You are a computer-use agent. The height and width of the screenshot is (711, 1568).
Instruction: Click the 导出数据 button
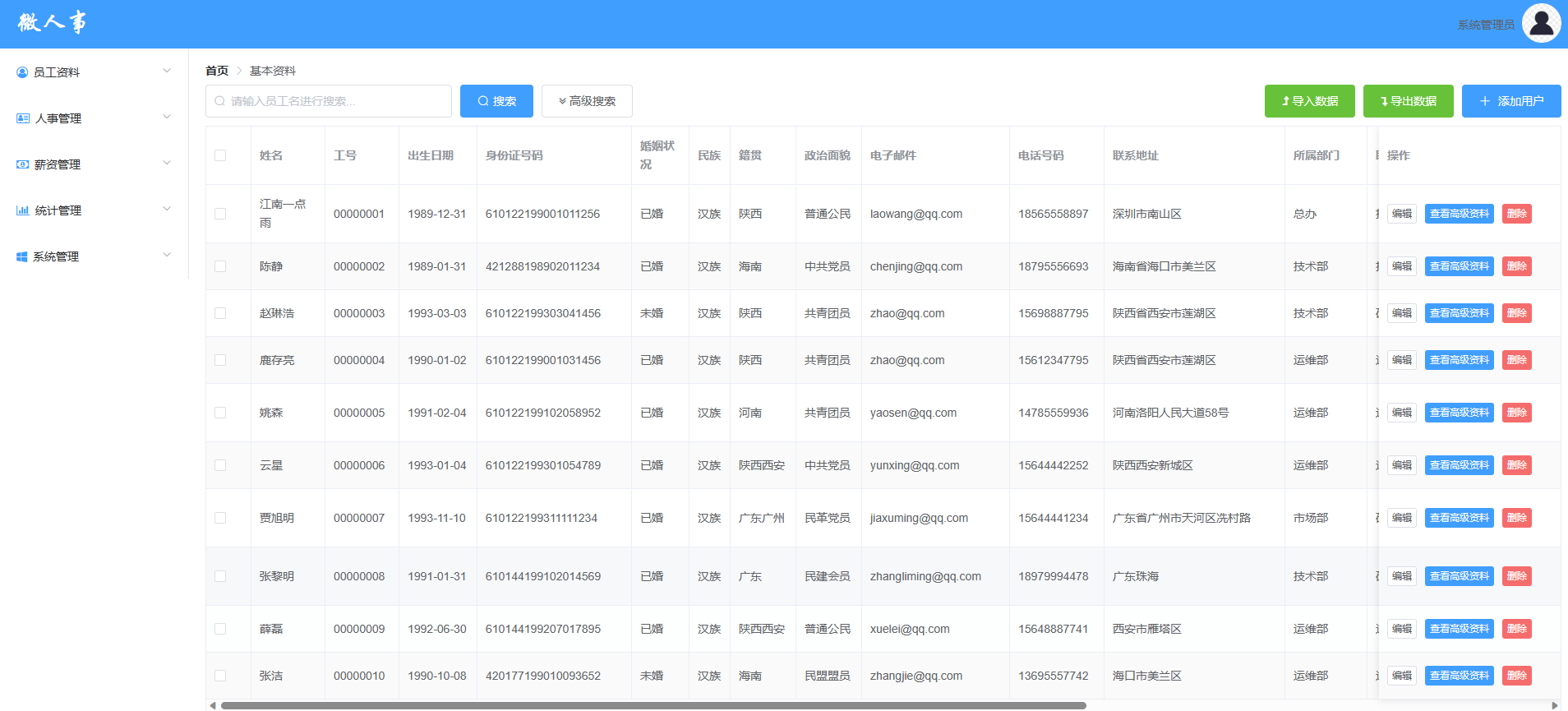click(1409, 101)
